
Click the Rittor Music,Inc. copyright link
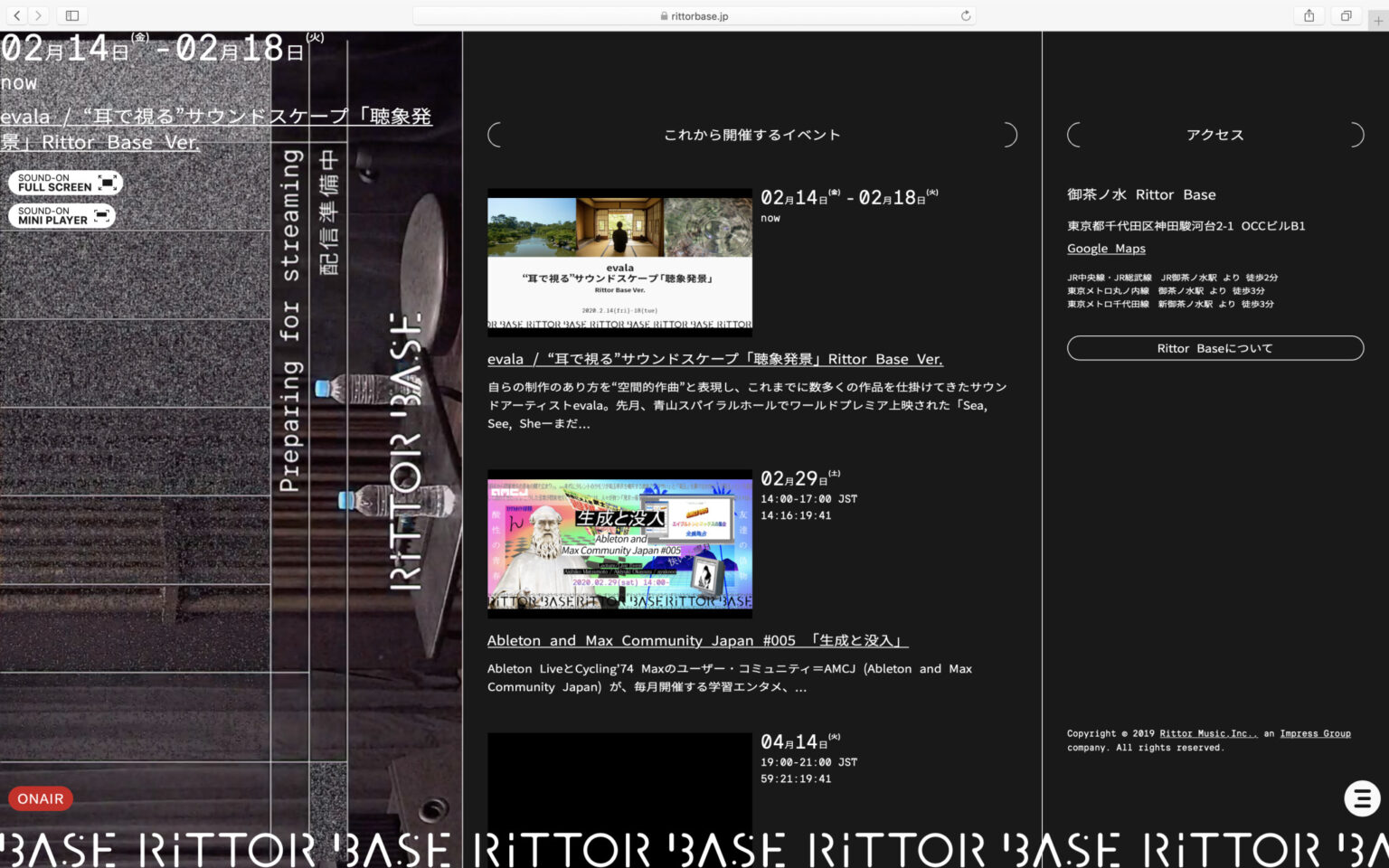coord(1208,733)
